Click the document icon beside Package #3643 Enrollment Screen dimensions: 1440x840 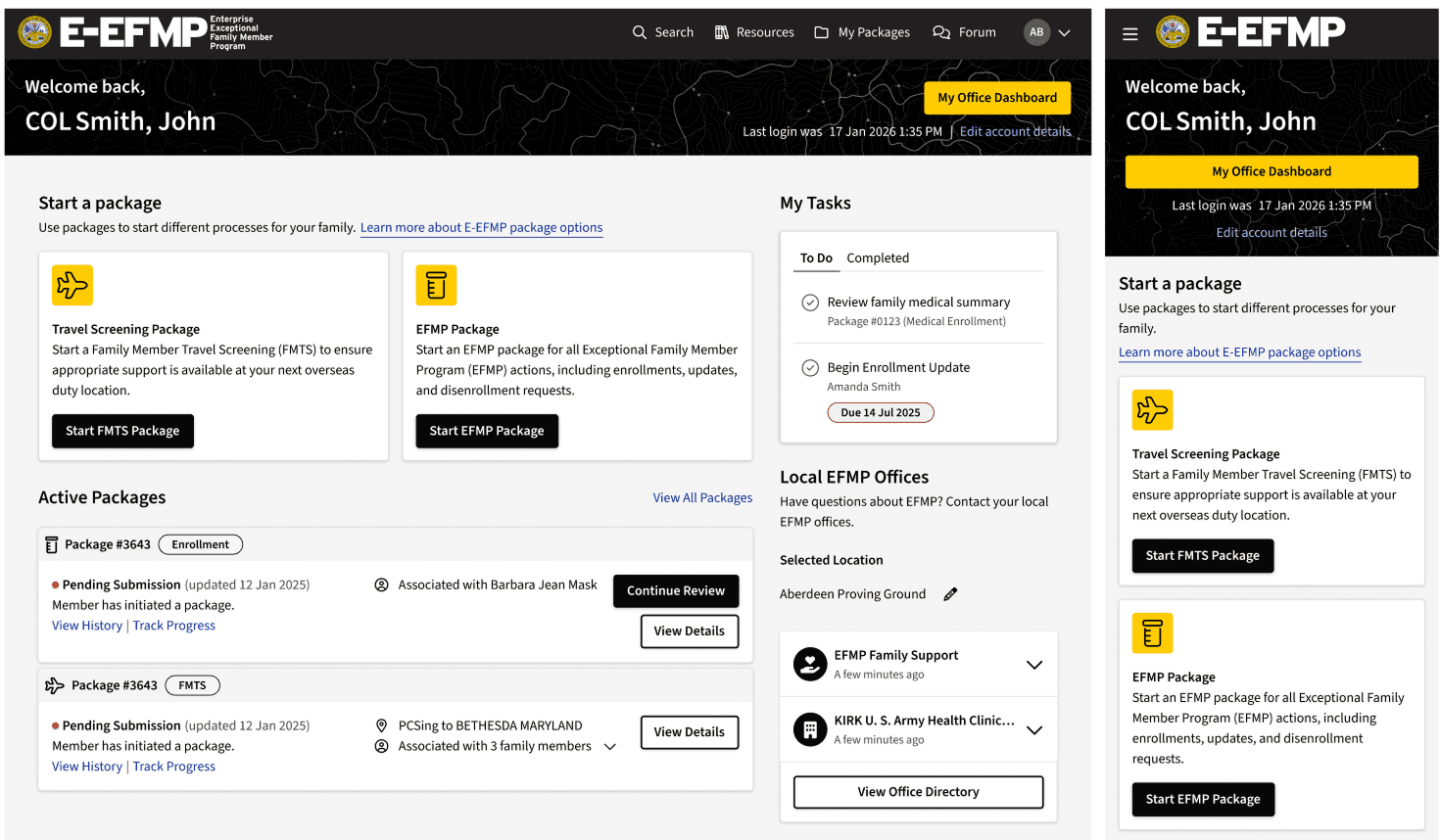coord(52,545)
